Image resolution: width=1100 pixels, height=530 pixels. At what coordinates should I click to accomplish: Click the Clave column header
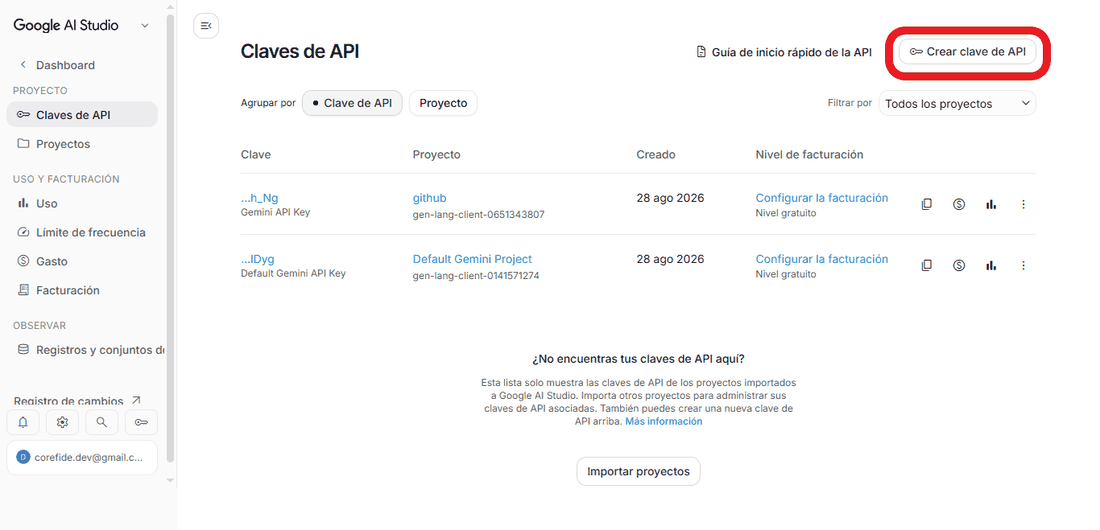255,154
